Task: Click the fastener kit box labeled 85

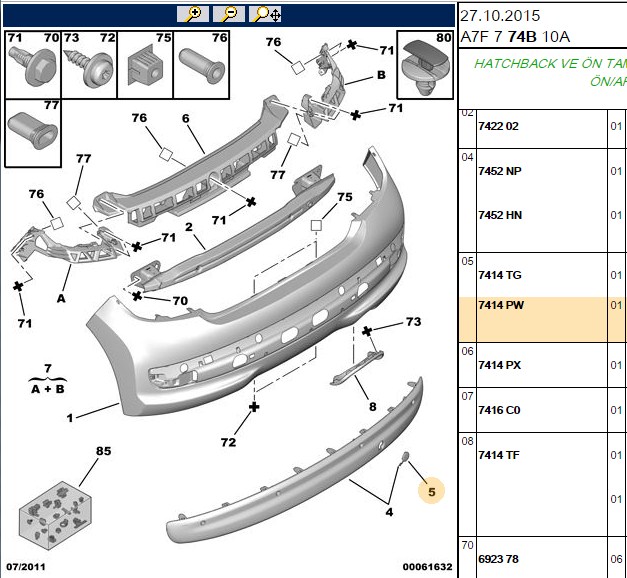Action: coord(55,516)
